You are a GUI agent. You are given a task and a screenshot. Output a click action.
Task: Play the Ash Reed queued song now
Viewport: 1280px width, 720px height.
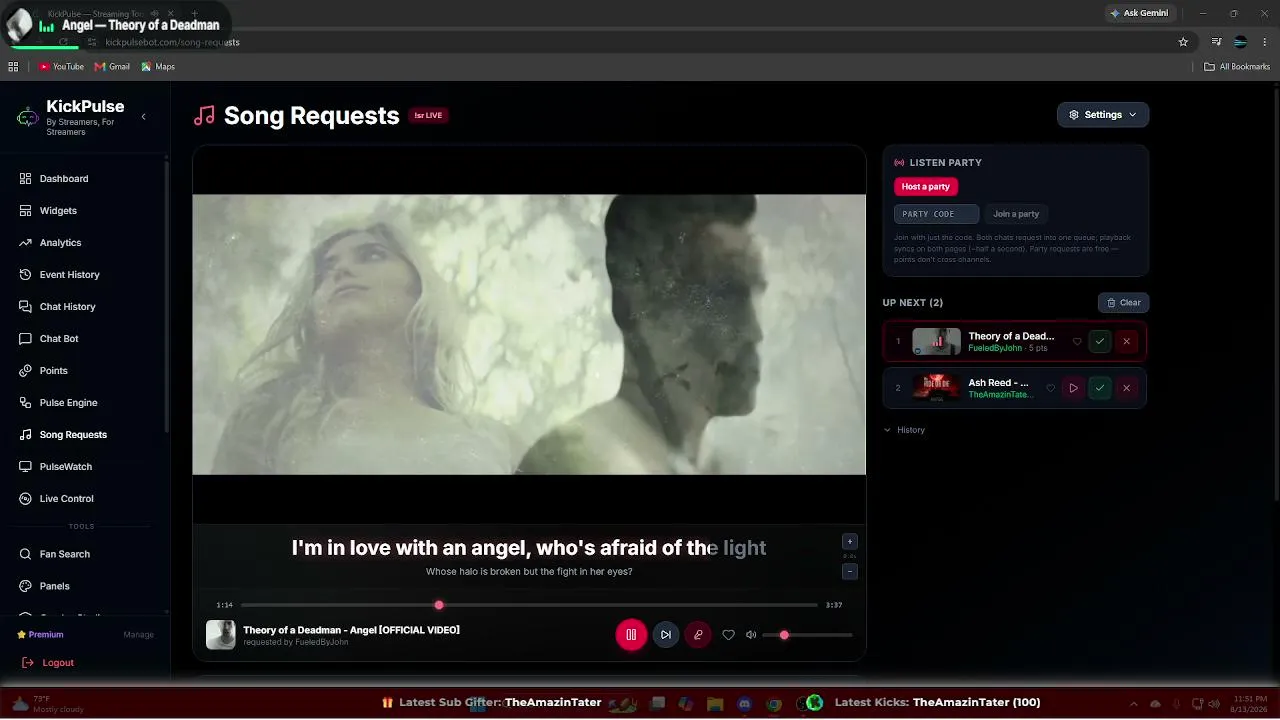(1073, 388)
